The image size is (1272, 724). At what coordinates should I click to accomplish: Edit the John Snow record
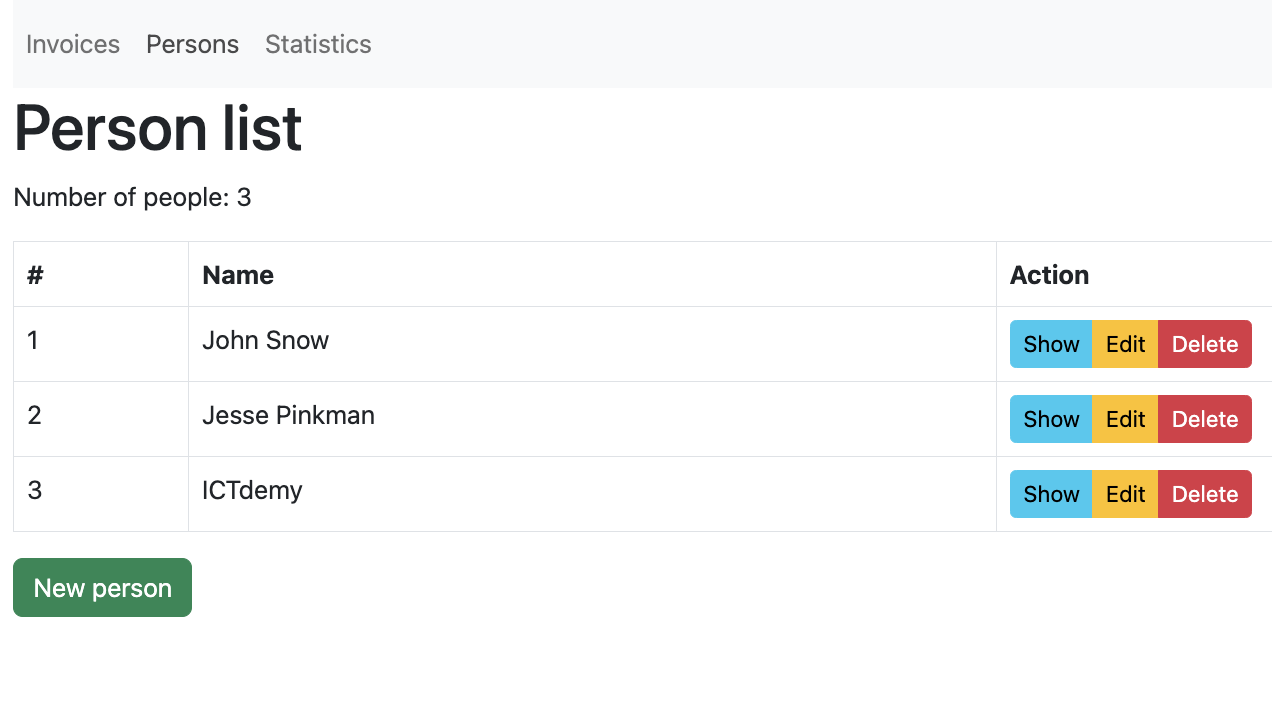[1125, 344]
